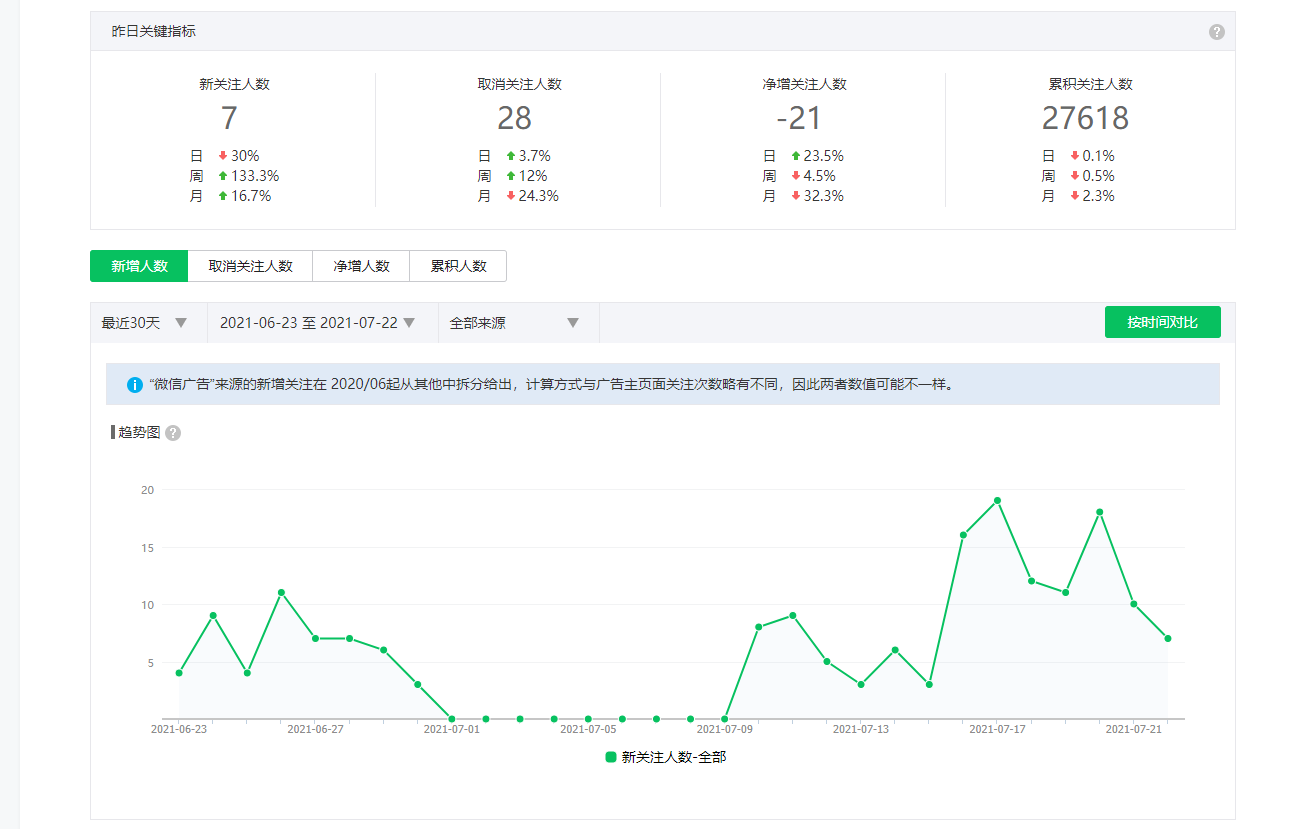Click the blue info icon in notice banner
Viewport: 1304px width, 829px height.
pos(135,384)
